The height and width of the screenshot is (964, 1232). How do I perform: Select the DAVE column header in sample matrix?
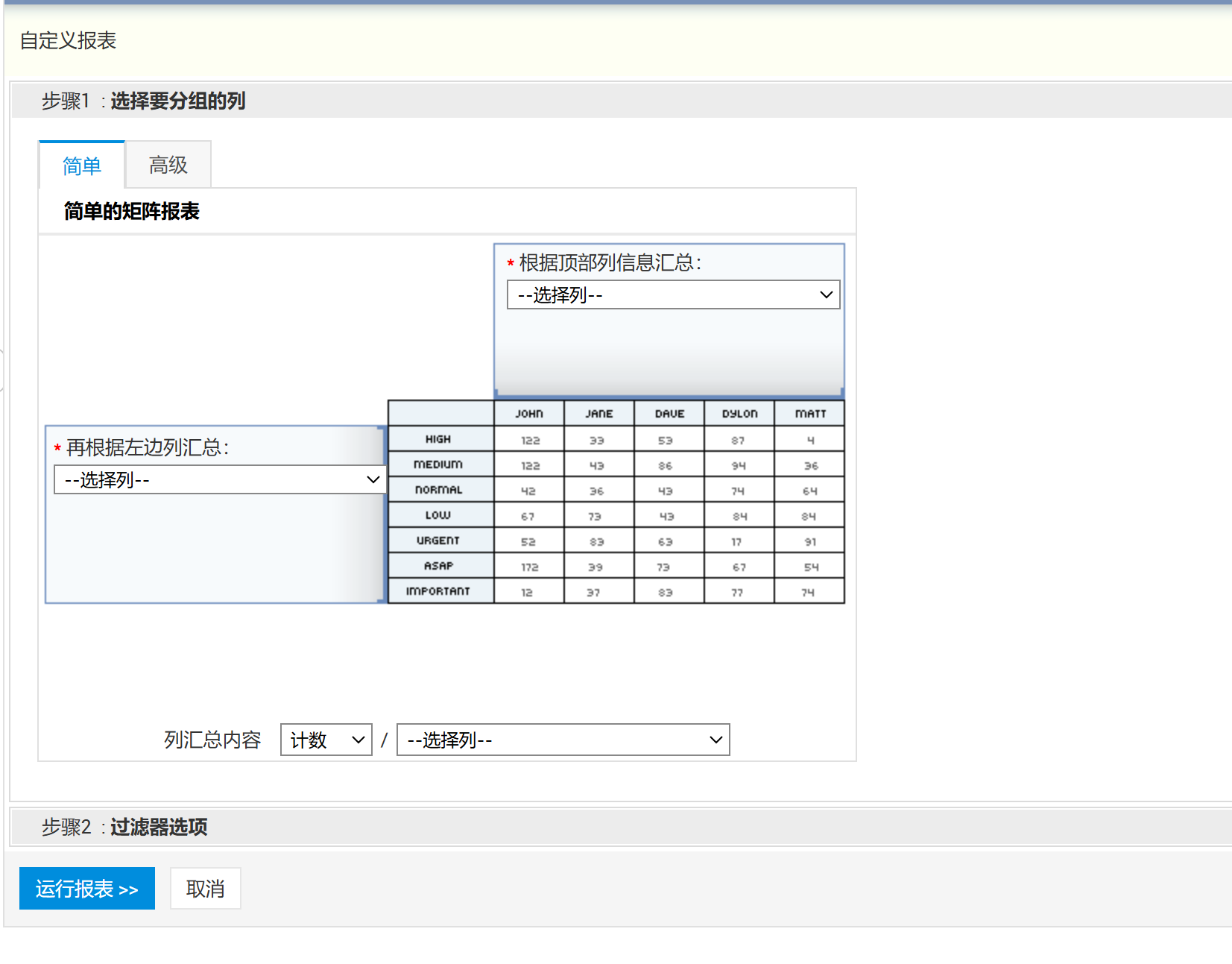point(669,414)
